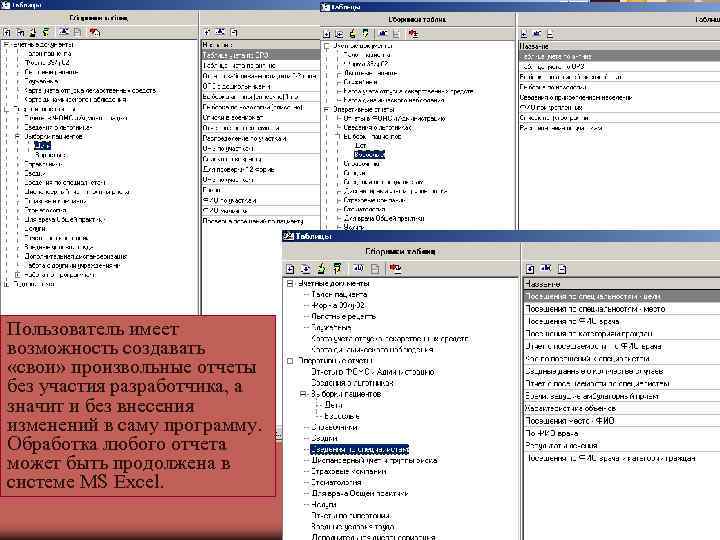Click the add-page icon above front window's Название list
Screen dimensions: 720x540
(530, 269)
